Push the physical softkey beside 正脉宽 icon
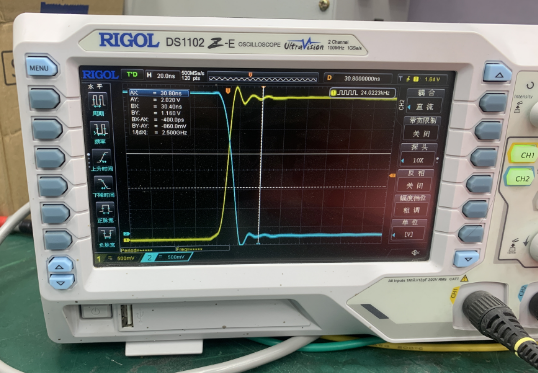 point(55,213)
